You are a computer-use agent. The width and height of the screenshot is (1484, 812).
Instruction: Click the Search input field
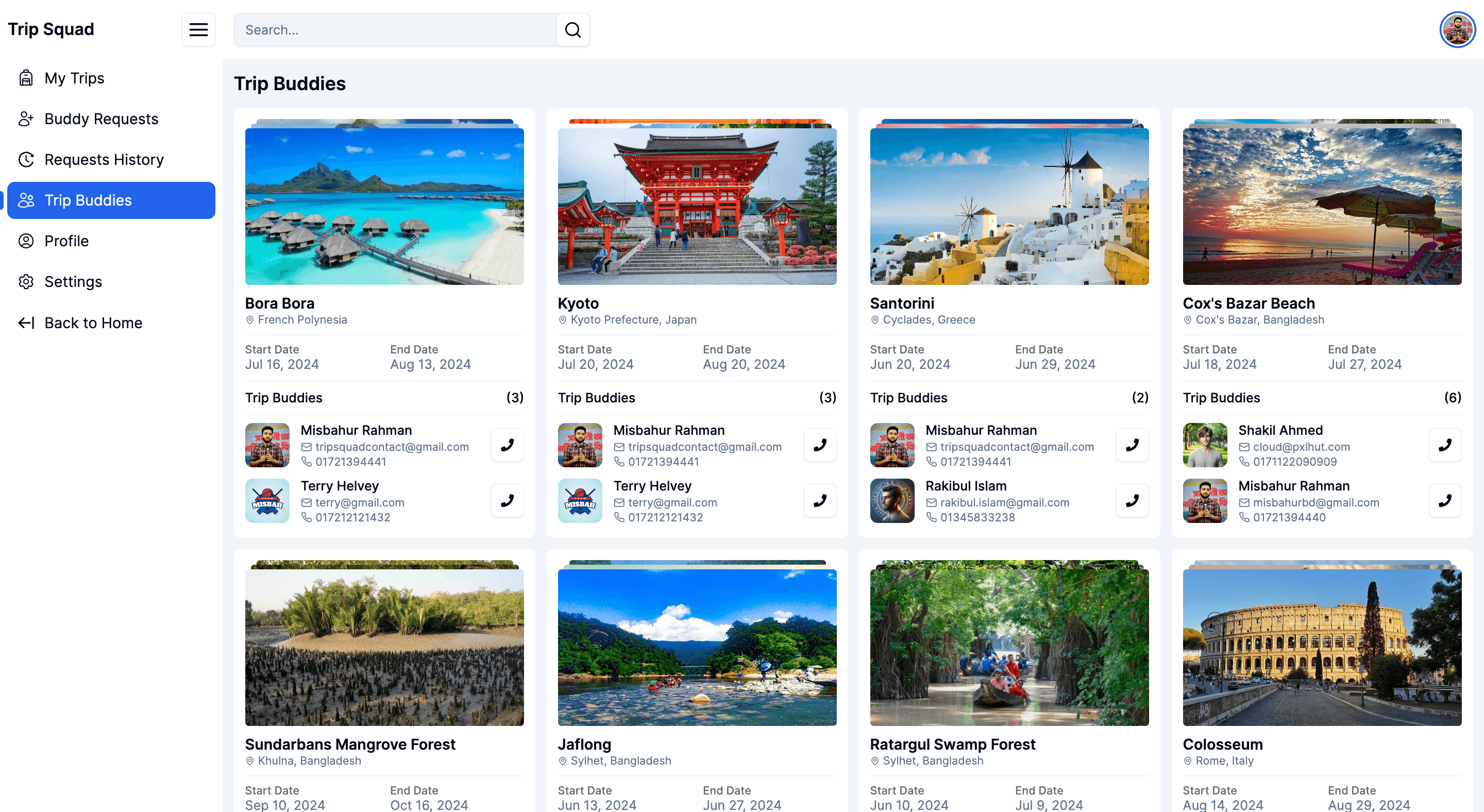pyautogui.click(x=395, y=29)
